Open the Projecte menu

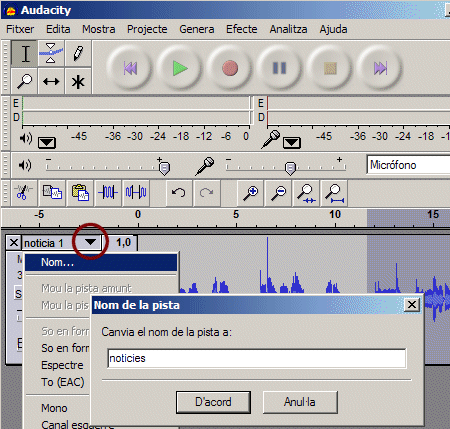pos(147,29)
